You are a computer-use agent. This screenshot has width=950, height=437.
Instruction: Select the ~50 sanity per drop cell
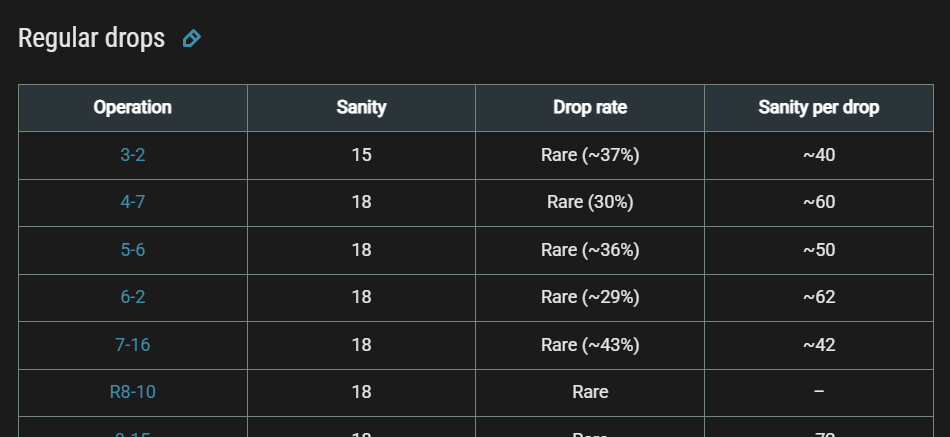(x=819, y=250)
